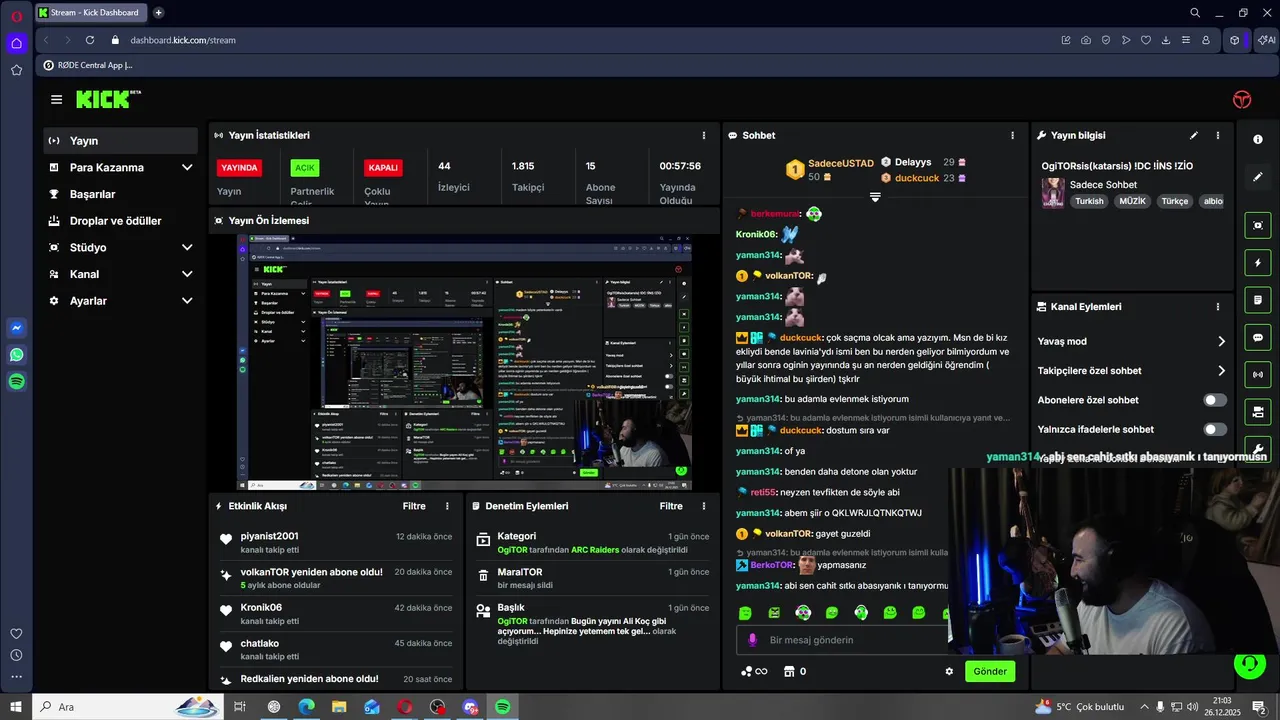
Task: Click the ARC Raiders category link
Action: click(595, 550)
